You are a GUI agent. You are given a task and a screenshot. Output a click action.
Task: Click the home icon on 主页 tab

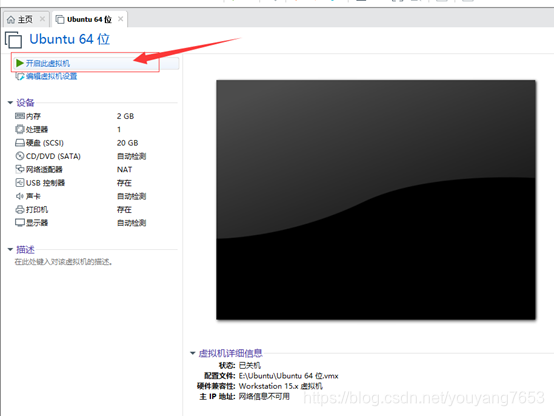click(11, 19)
